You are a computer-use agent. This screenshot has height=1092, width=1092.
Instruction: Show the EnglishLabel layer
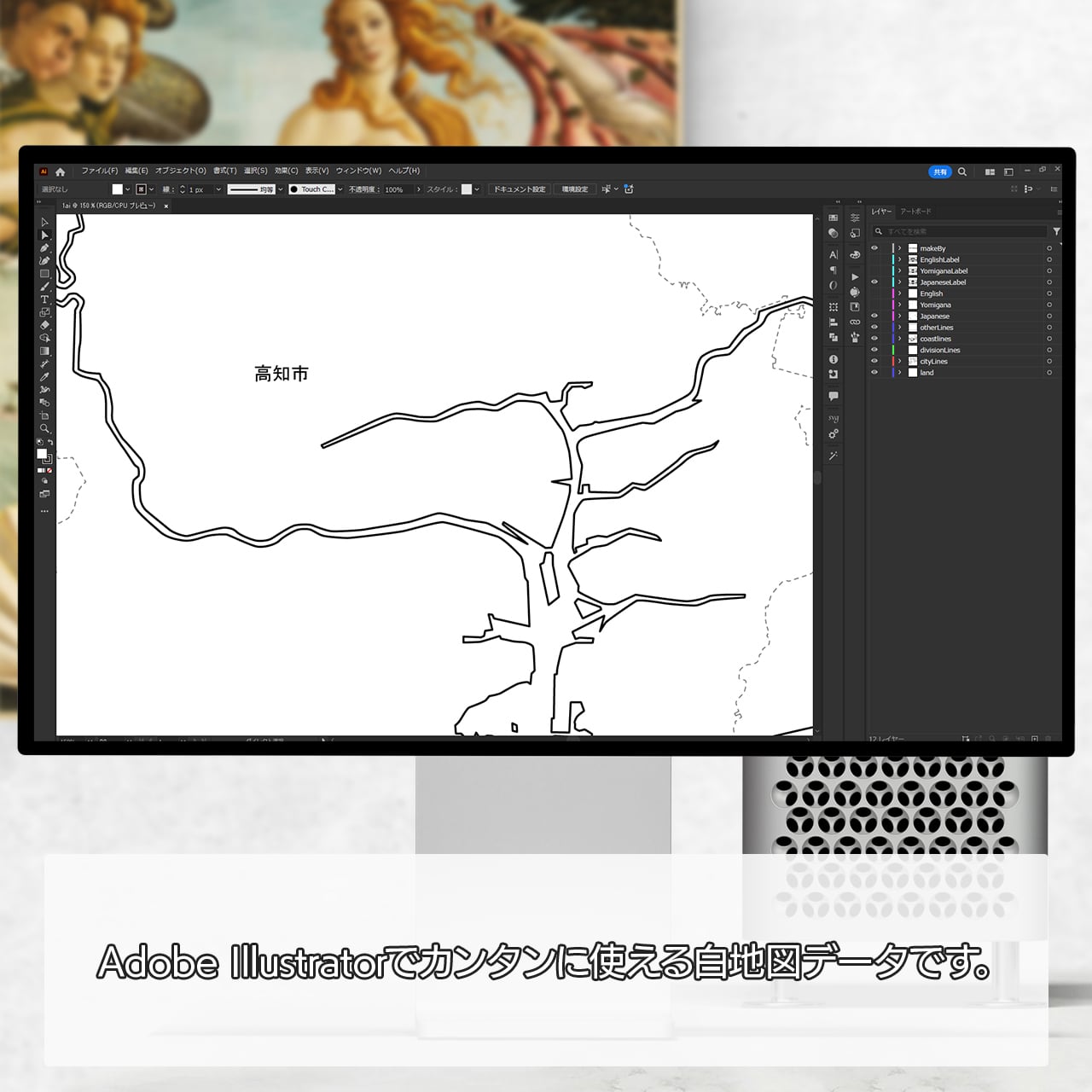[874, 259]
